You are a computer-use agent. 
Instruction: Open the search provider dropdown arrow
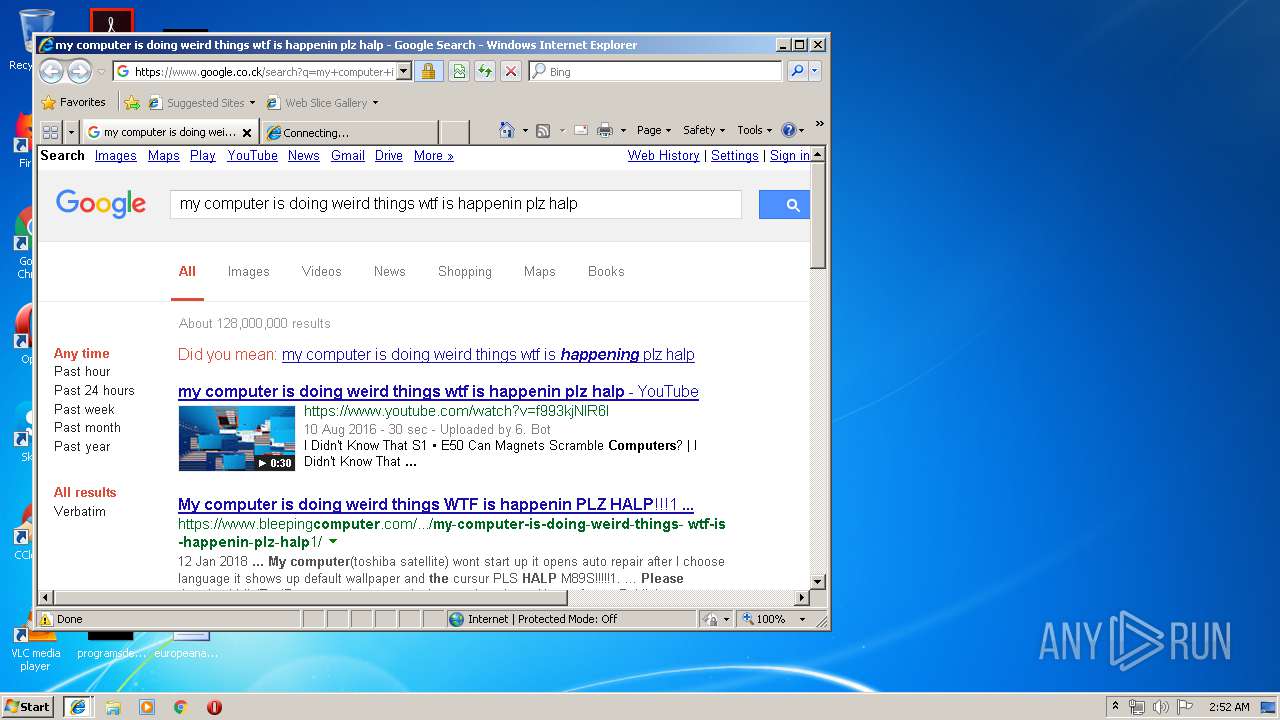coord(815,71)
